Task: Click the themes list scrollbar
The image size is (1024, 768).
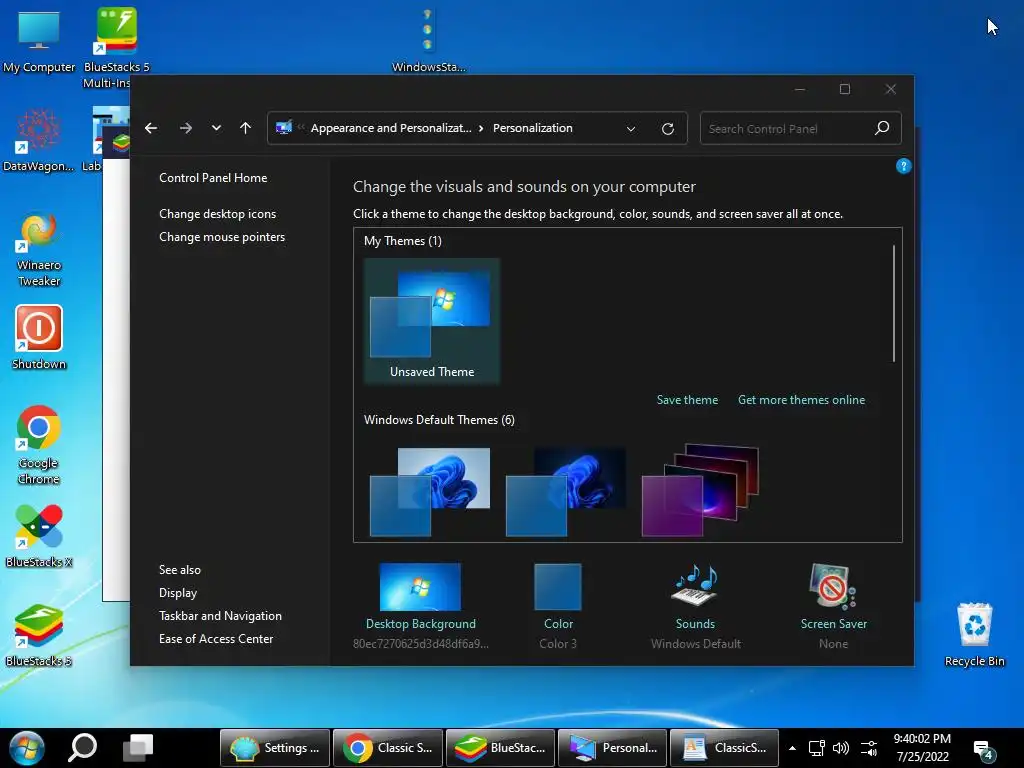Action: tap(893, 304)
